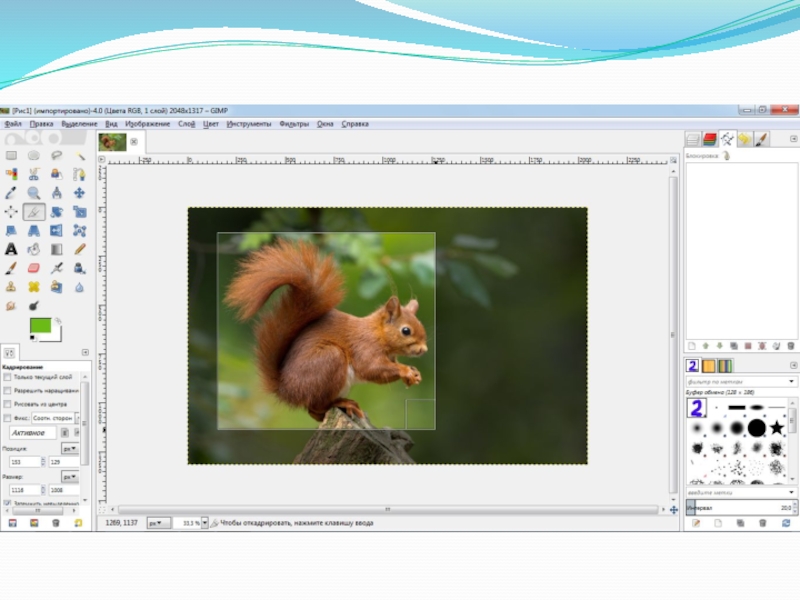Screen dimensions: 800x600
Task: Open the Фильтры menu
Action: [294, 124]
